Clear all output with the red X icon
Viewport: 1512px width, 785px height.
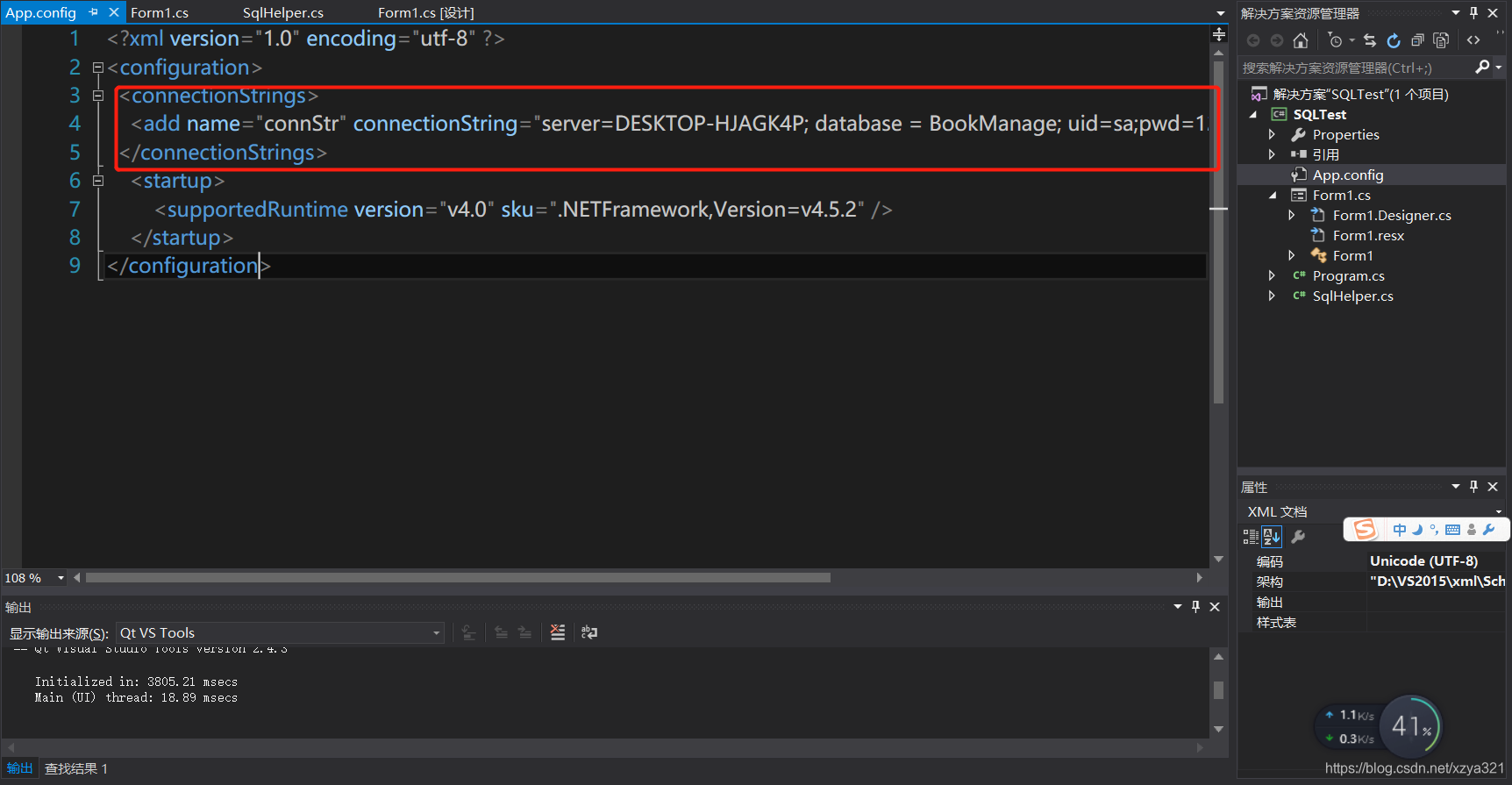pyautogui.click(x=558, y=632)
